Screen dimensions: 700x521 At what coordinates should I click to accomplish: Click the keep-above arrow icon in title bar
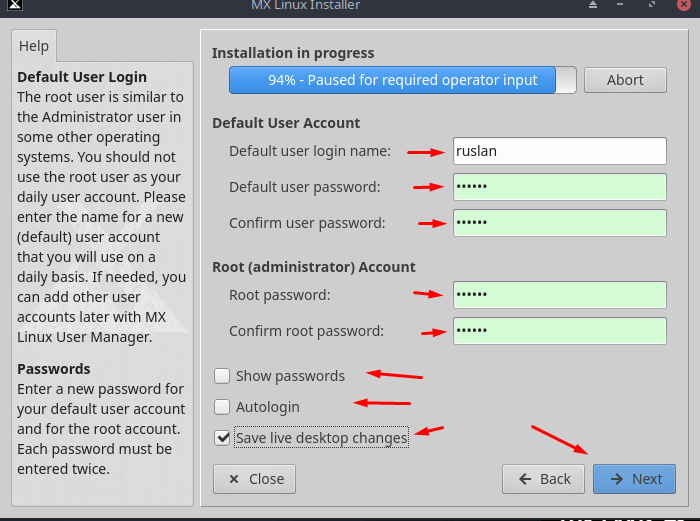coord(593,5)
